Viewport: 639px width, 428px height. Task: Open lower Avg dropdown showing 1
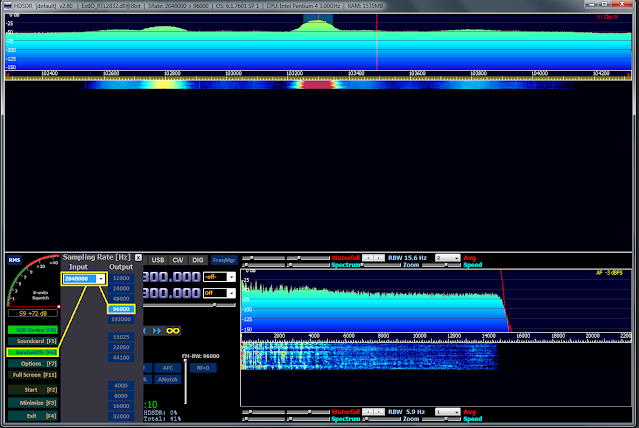click(447, 412)
